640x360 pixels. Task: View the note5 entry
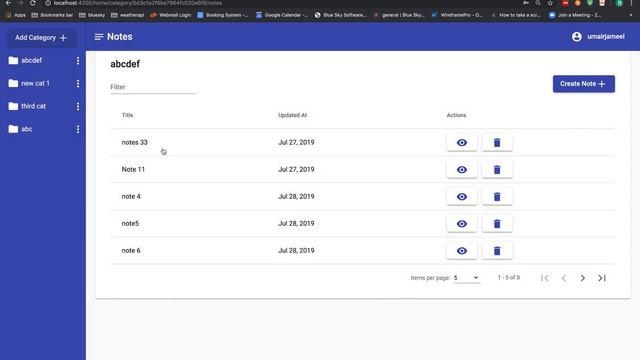tap(462, 224)
